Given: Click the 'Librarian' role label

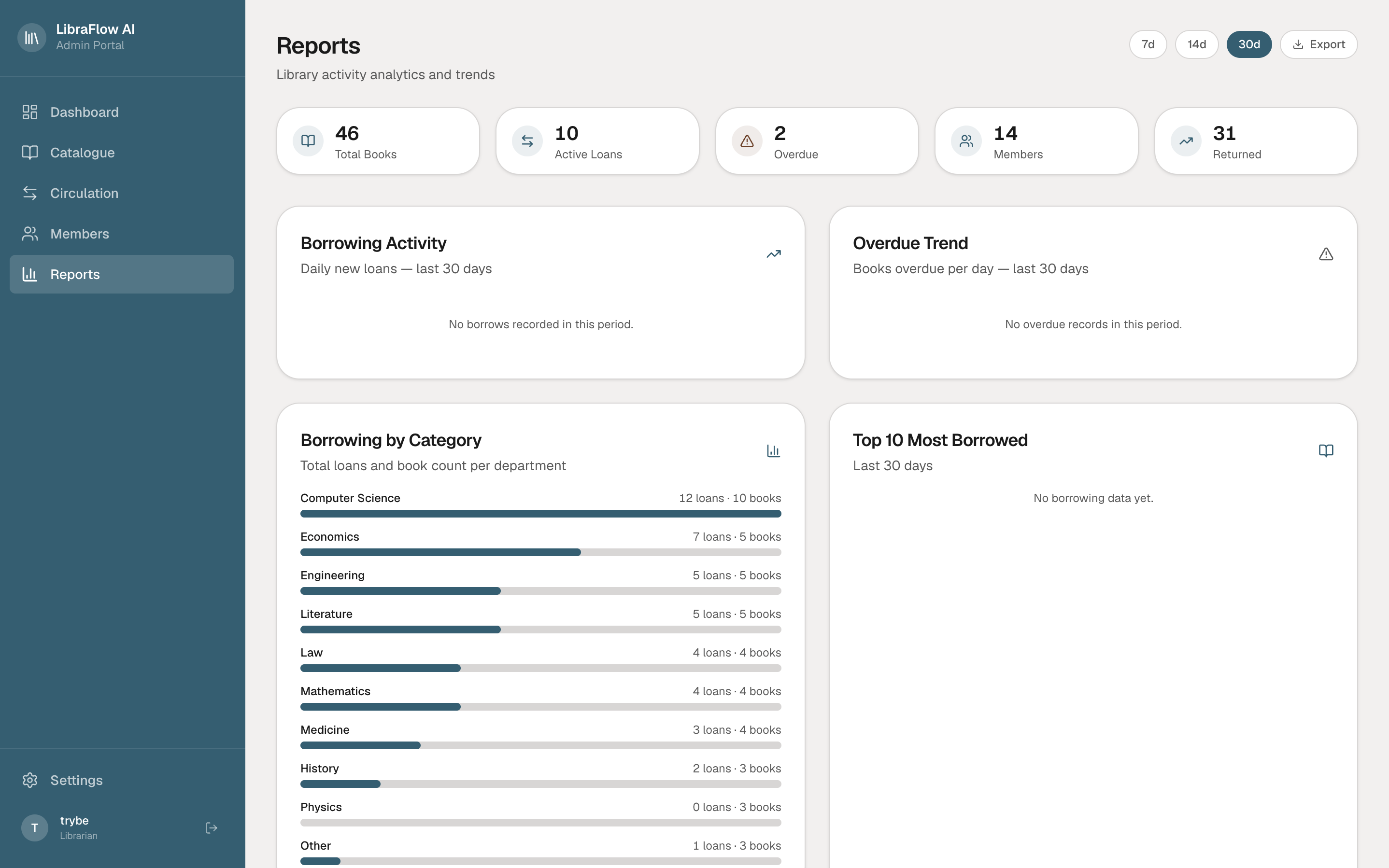Looking at the screenshot, I should click(79, 836).
